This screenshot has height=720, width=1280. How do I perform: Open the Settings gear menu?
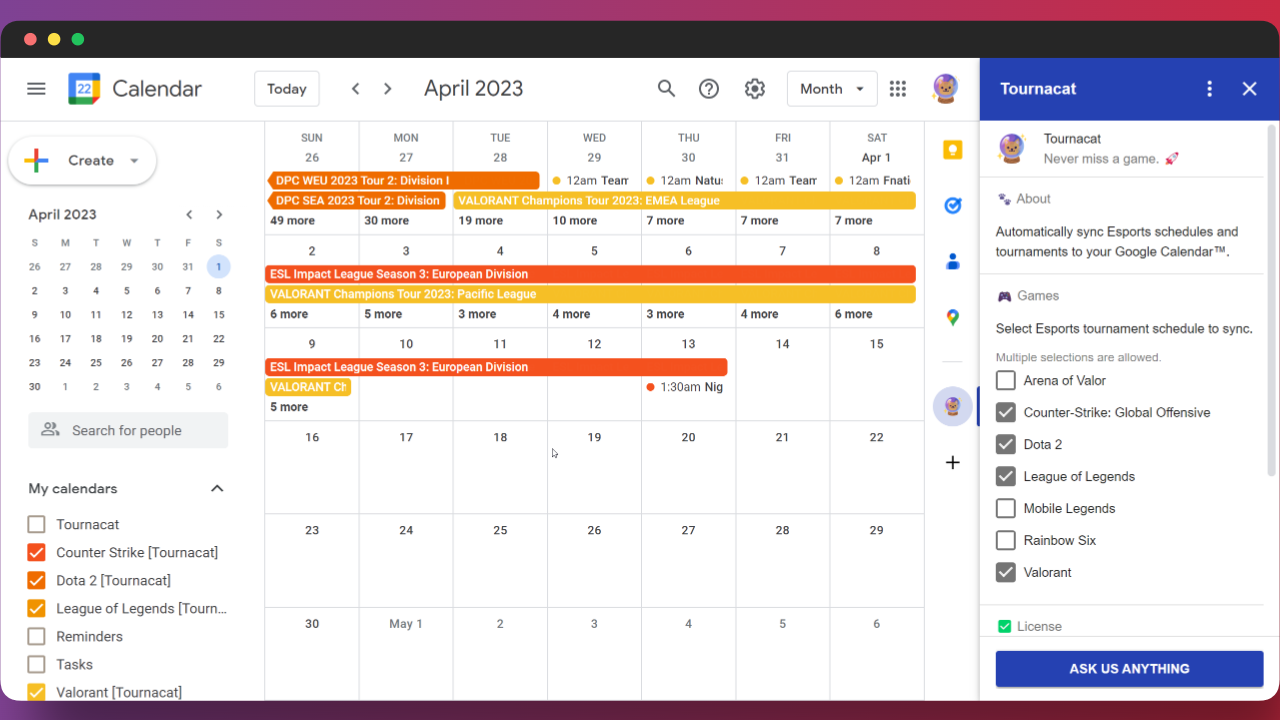[x=755, y=89]
